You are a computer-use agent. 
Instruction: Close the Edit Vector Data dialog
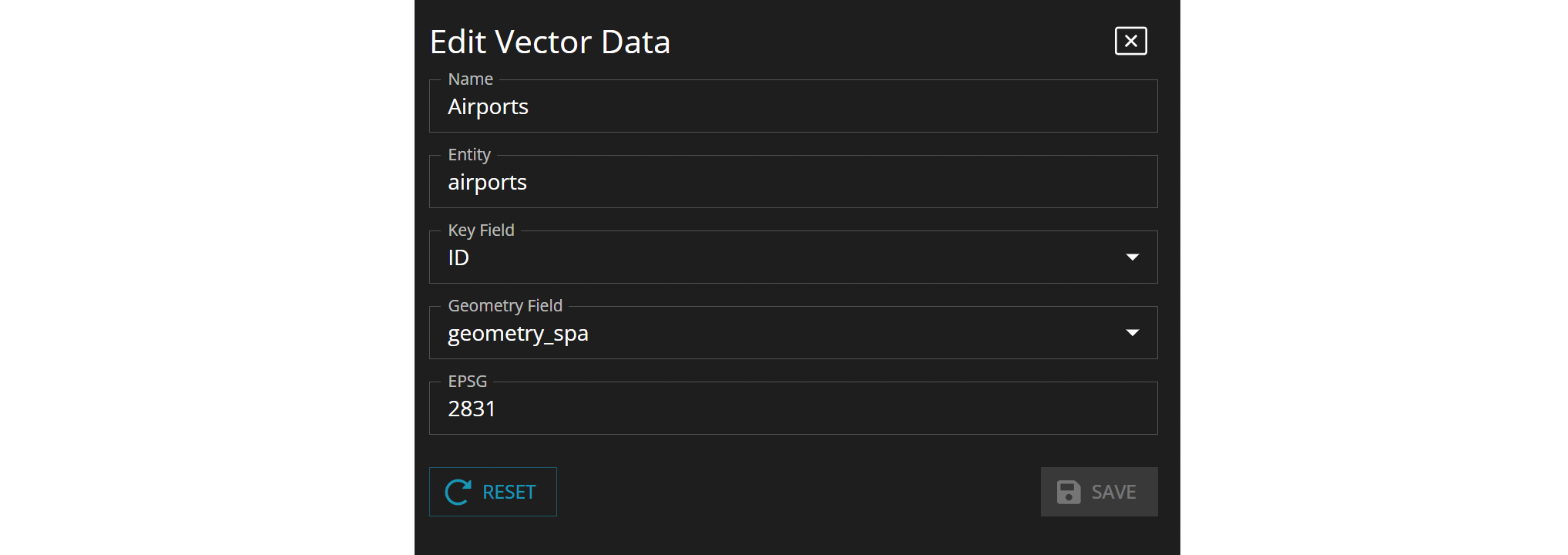(x=1130, y=41)
